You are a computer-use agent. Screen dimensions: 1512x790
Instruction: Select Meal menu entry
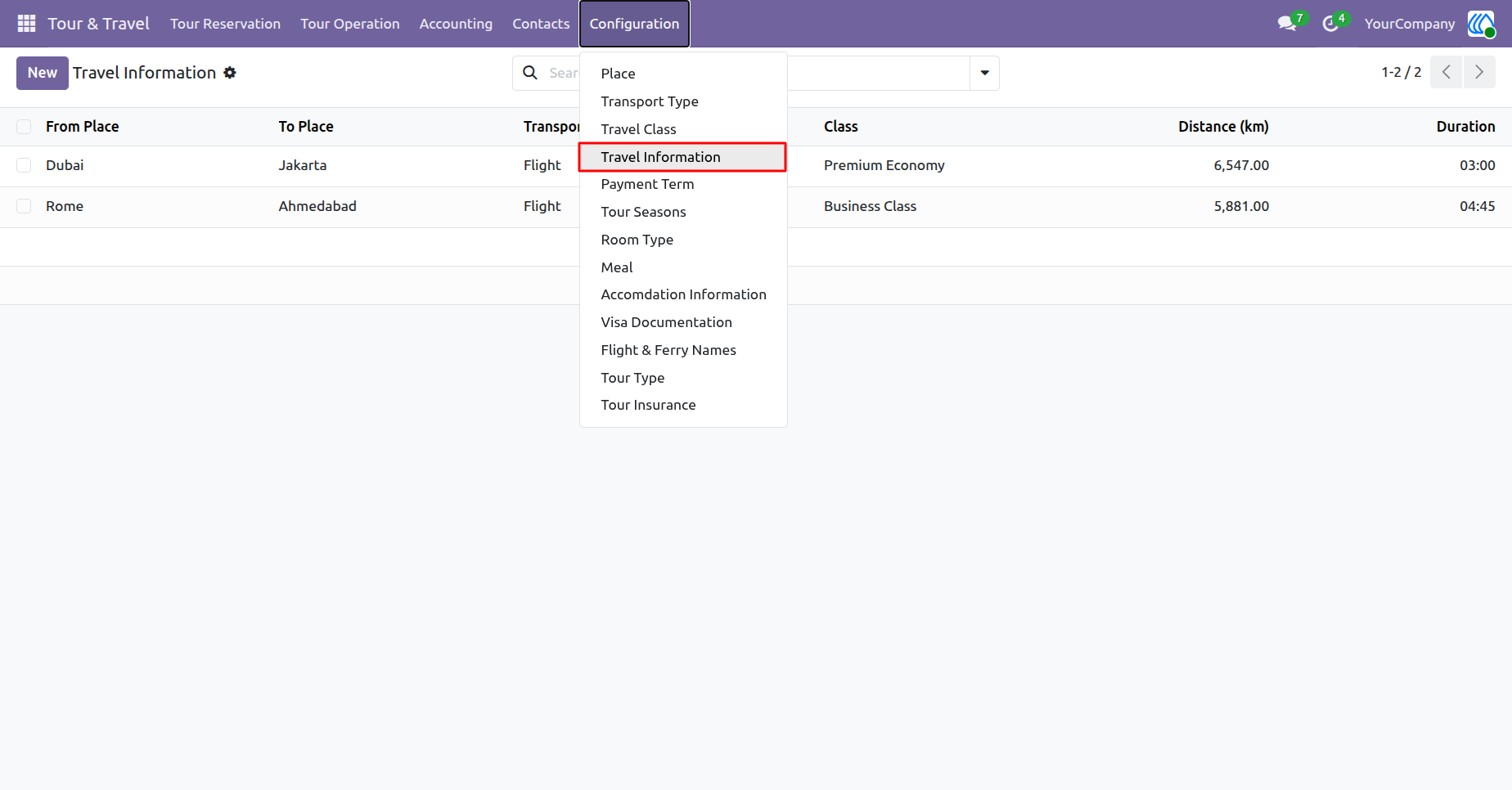(683, 267)
